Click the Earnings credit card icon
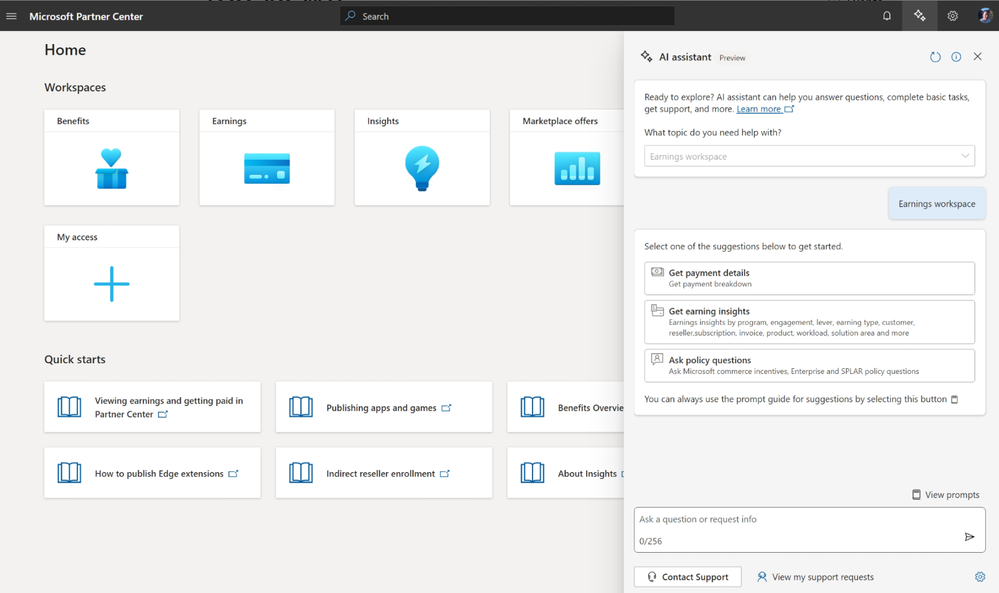This screenshot has height=593, width=999. tap(267, 169)
